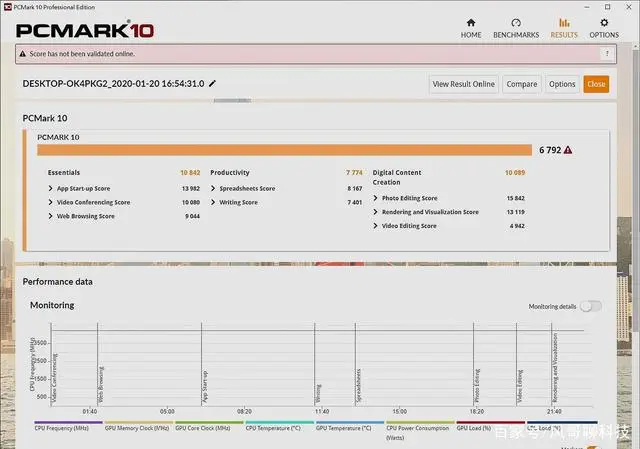Click the Essentials score 10 842
This screenshot has height=449, width=640.
click(190, 173)
